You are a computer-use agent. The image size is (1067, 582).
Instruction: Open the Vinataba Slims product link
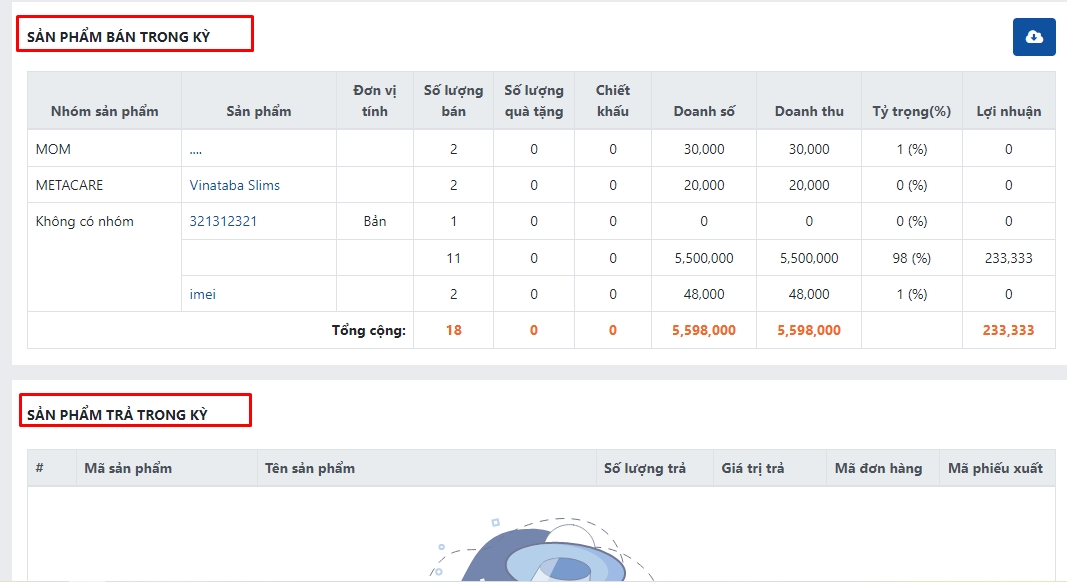[235, 185]
